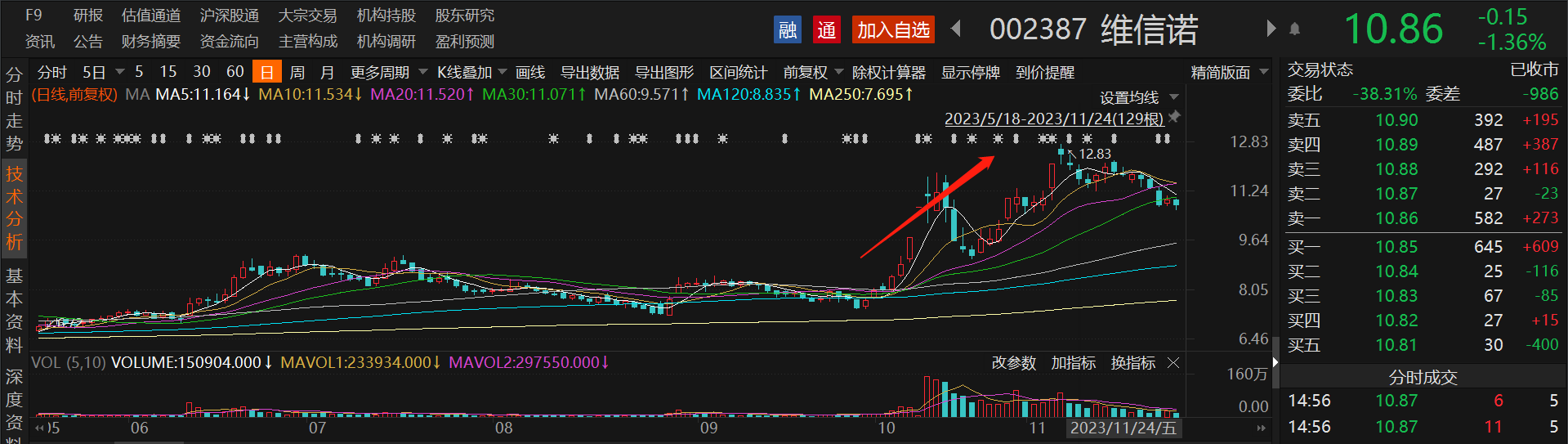Click the 2023/11/24/五 date label
Viewport: 1568px width, 444px height.
tap(1123, 428)
